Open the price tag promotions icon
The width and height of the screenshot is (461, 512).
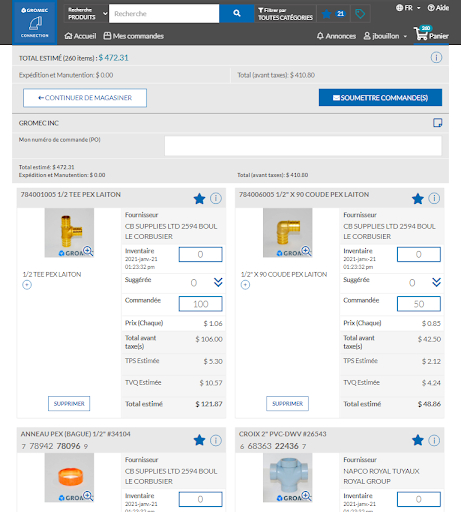tap(360, 14)
